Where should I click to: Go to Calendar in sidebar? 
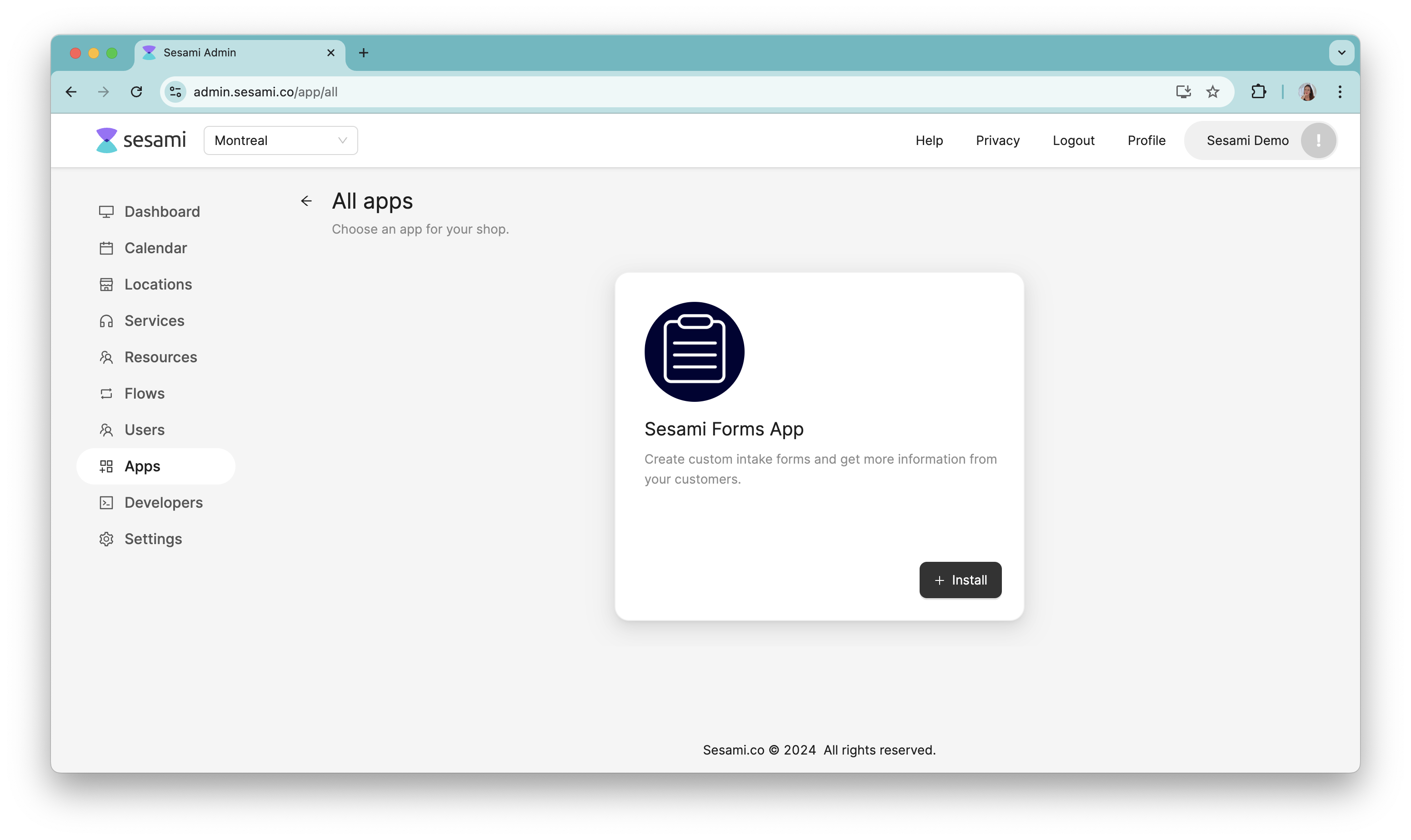[x=155, y=248]
